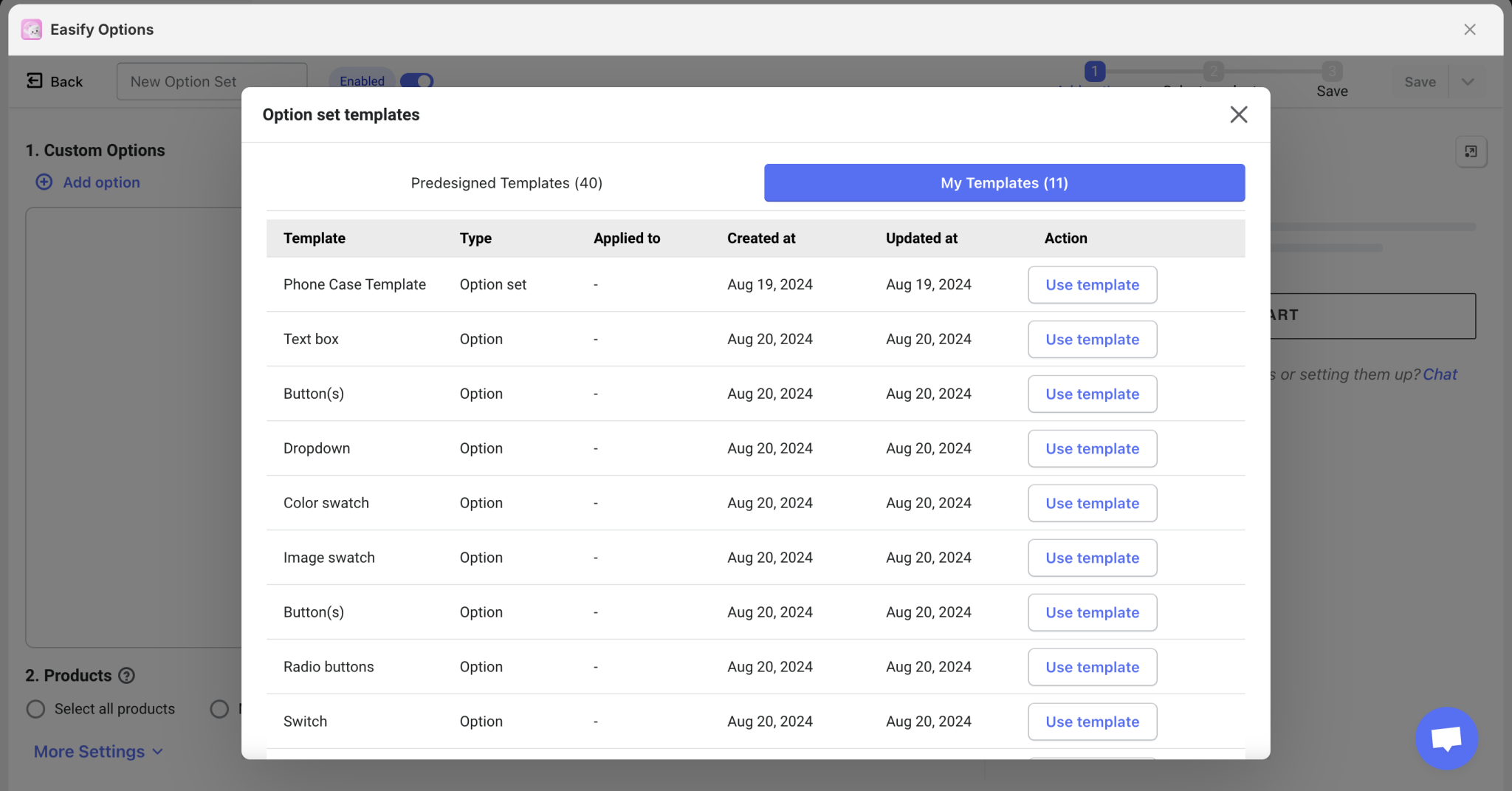Open the expand preview icon on the right

[1471, 151]
